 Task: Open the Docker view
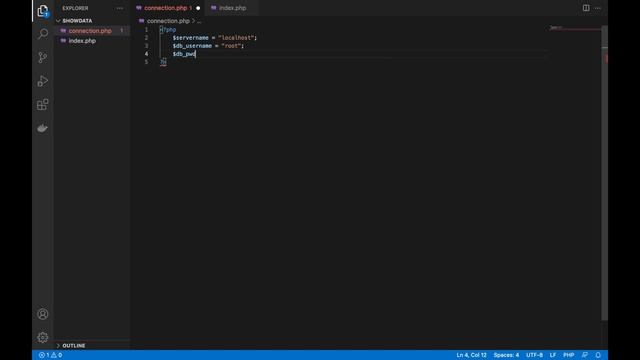coord(42,128)
